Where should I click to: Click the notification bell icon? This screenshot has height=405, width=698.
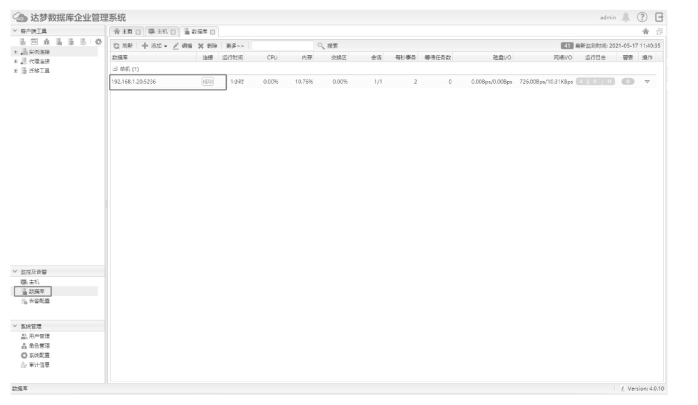(x=625, y=17)
